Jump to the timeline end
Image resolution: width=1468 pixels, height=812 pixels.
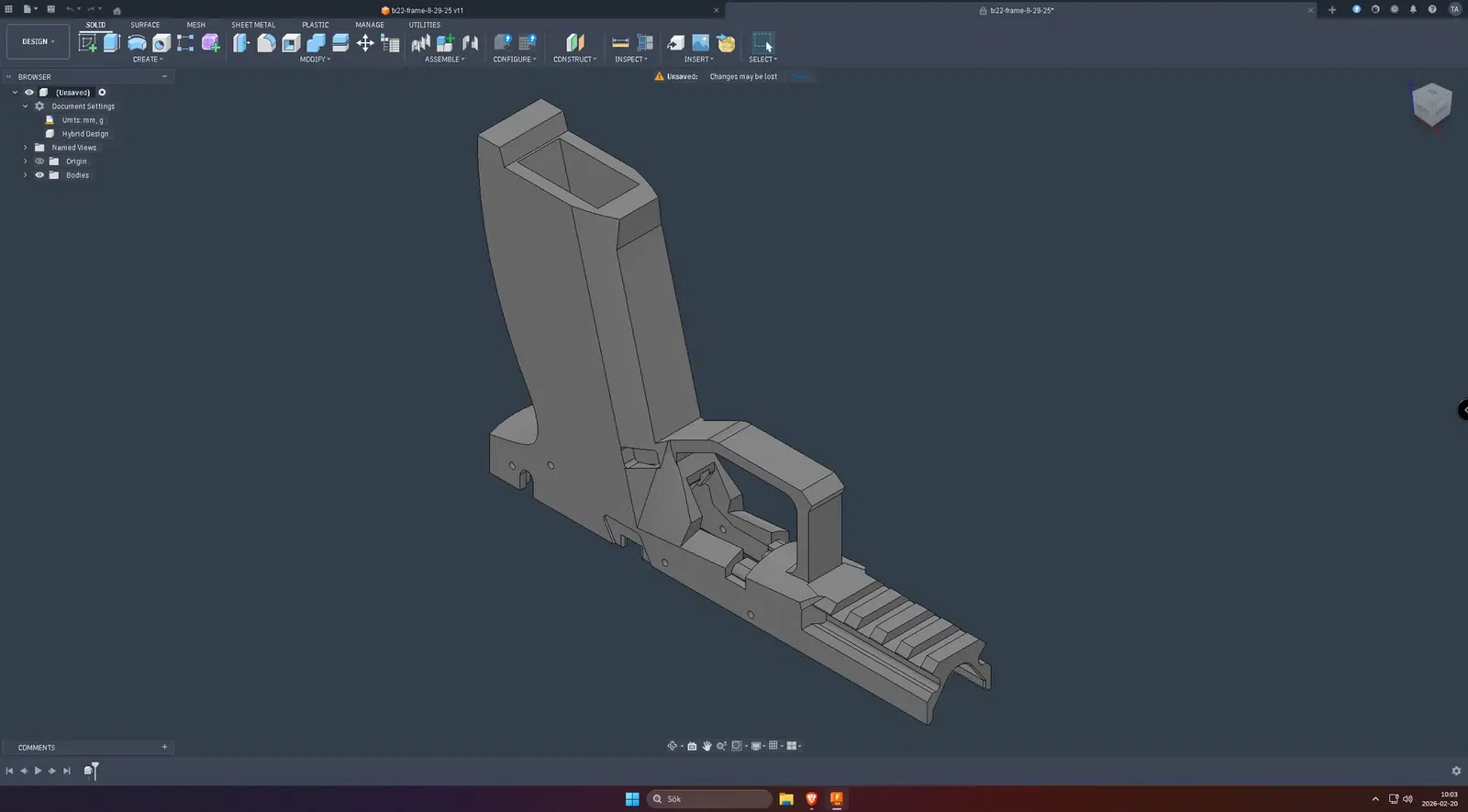(x=66, y=771)
